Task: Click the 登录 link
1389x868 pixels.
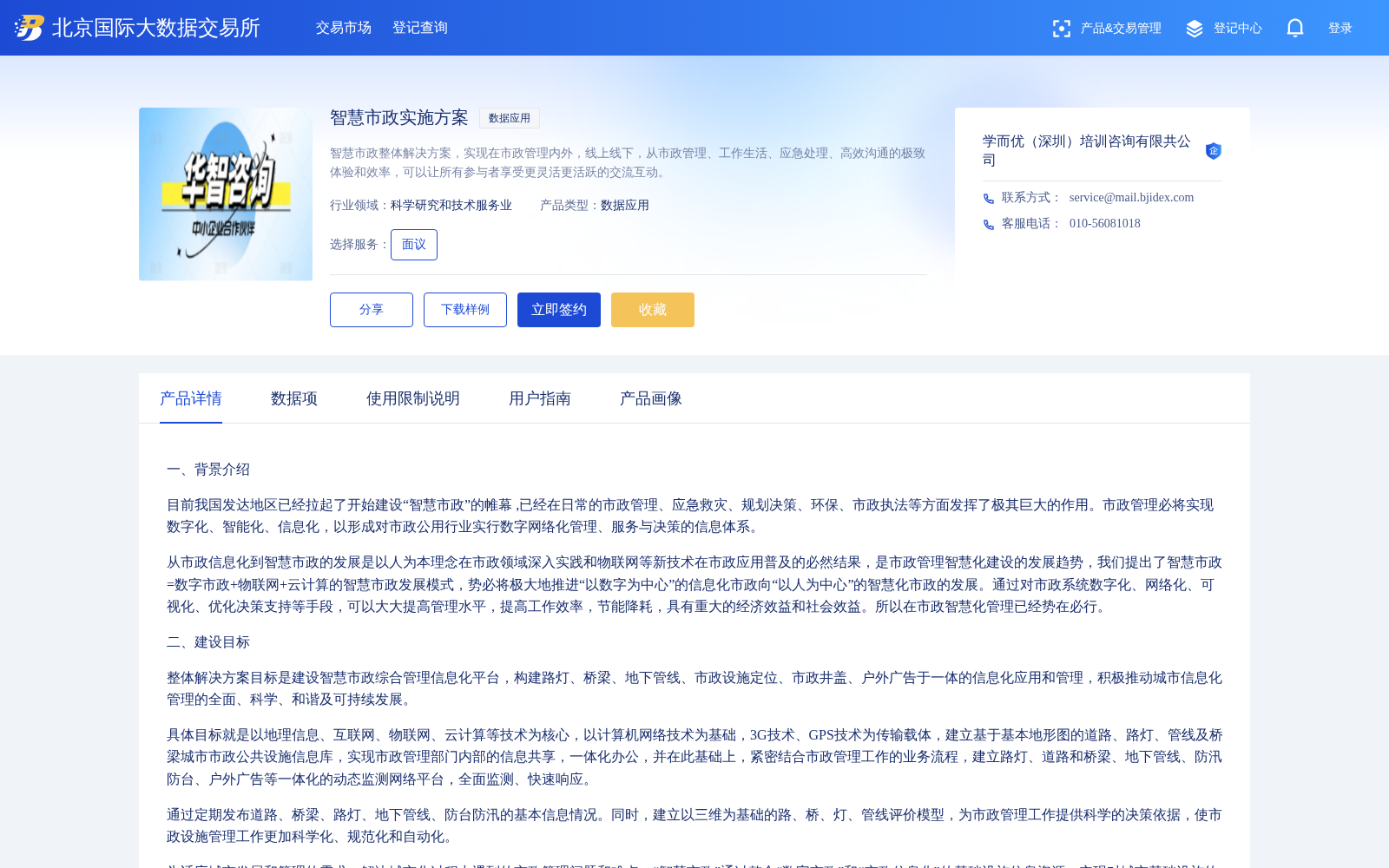Action: (1340, 29)
